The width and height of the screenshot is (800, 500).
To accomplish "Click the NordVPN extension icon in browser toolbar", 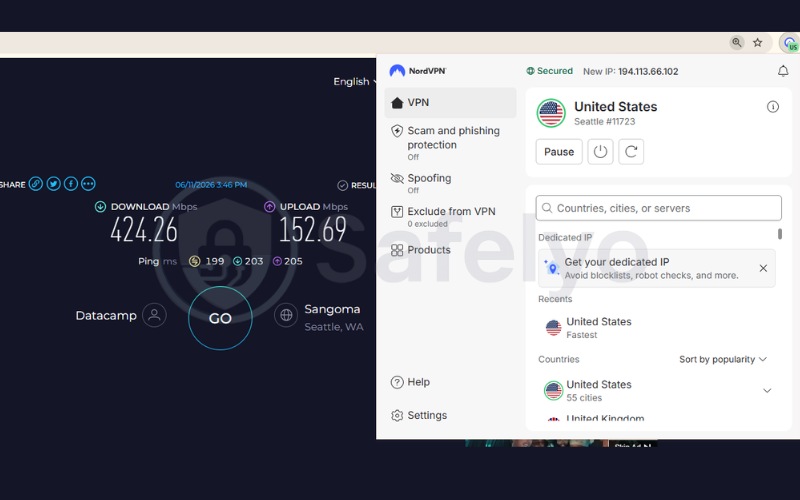I will coord(790,43).
